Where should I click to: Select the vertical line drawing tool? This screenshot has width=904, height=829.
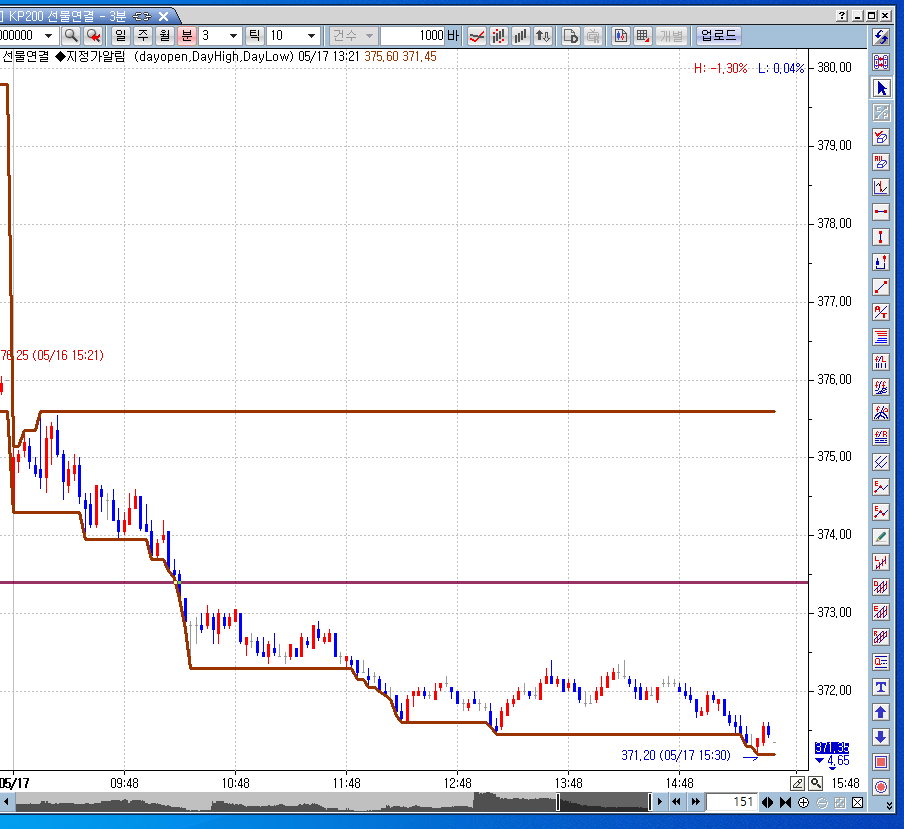click(x=881, y=237)
